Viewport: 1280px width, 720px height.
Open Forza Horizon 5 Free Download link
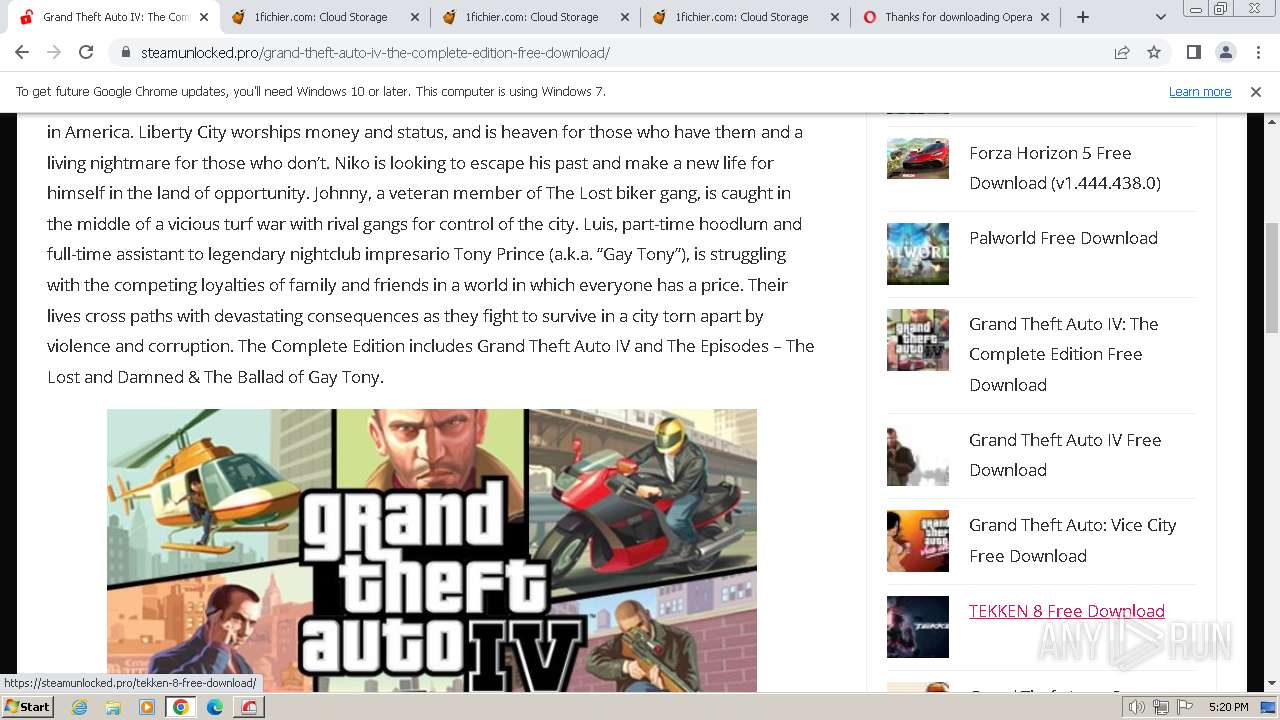point(1064,168)
